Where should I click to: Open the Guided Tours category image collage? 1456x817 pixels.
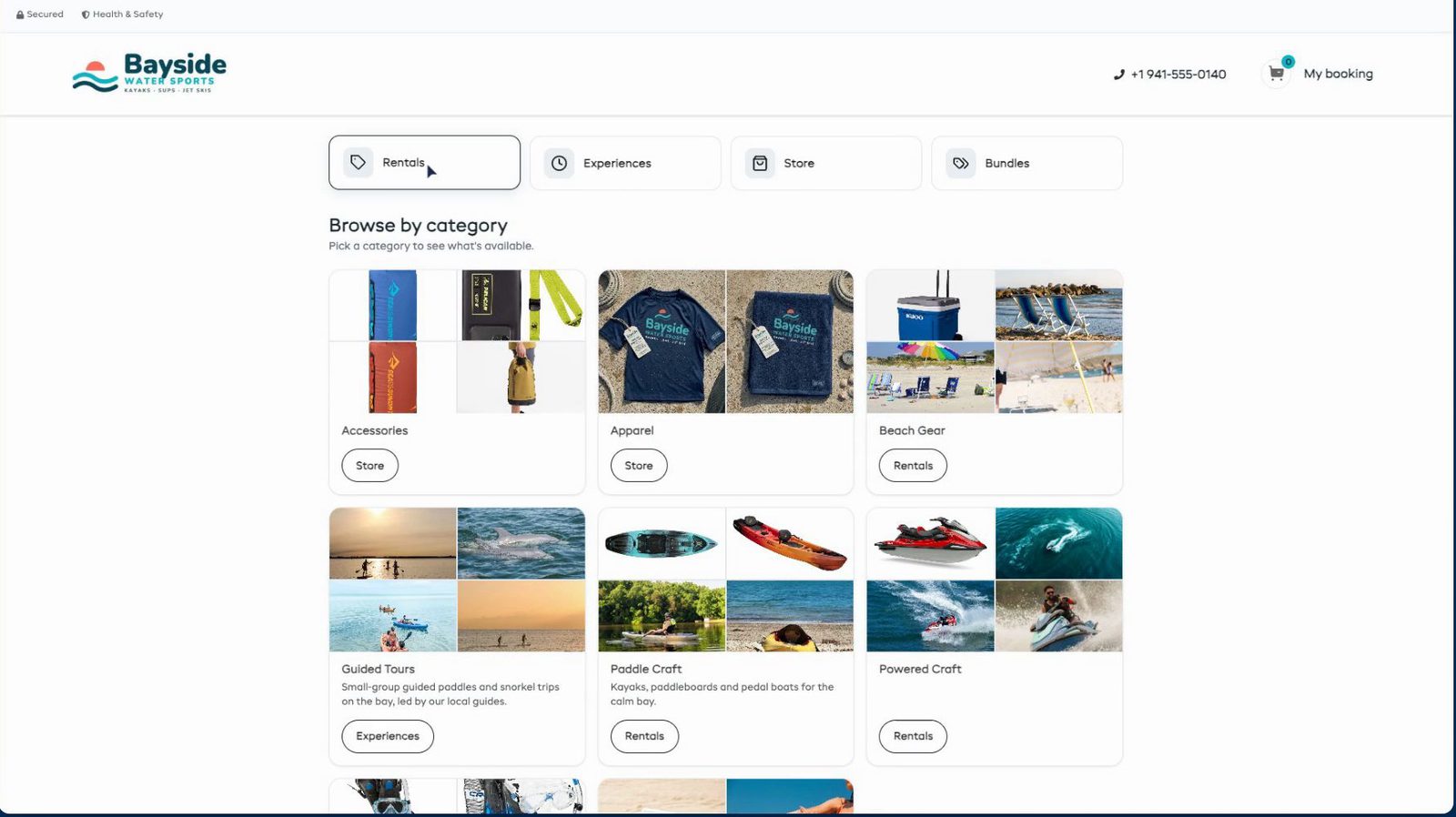[457, 580]
